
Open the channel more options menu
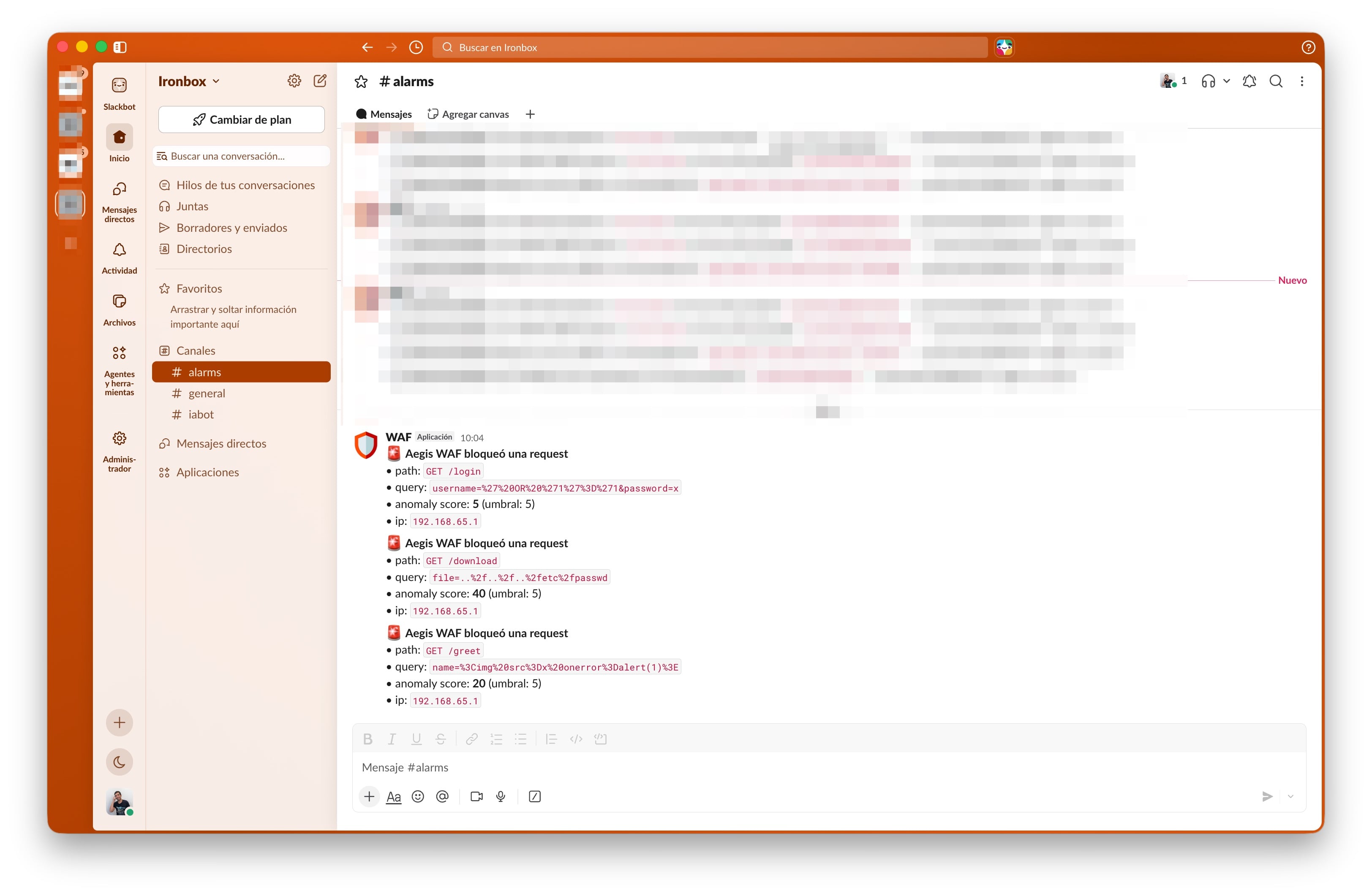[1302, 81]
